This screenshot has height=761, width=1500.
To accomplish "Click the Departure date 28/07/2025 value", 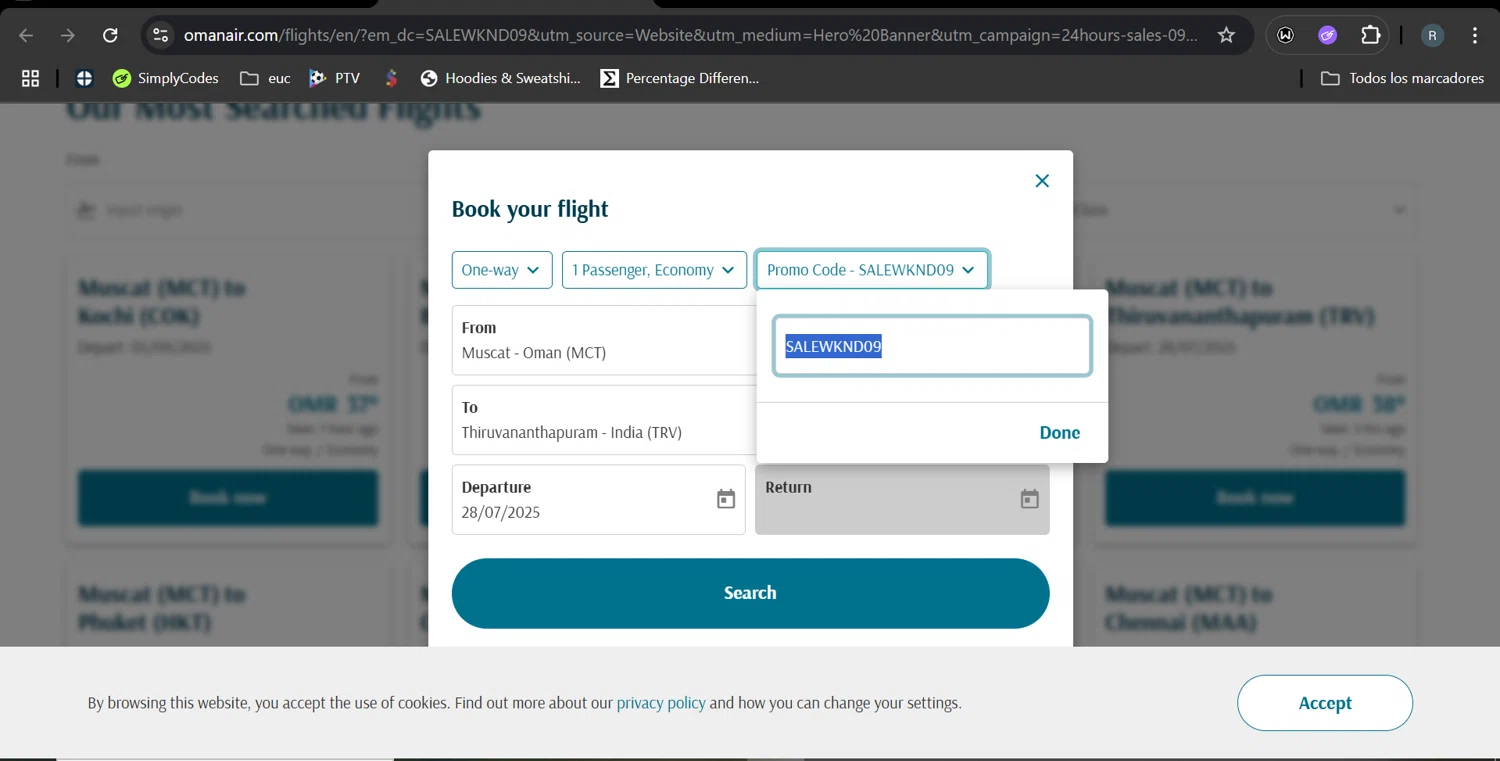I will [x=501, y=512].
